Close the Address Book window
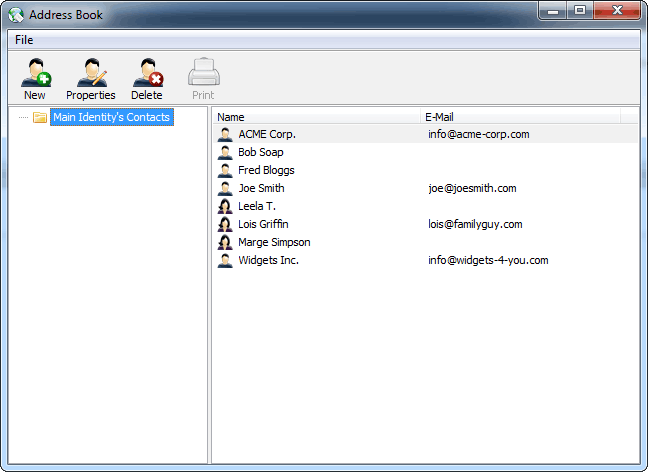The height and width of the screenshot is (472, 648). click(x=617, y=11)
